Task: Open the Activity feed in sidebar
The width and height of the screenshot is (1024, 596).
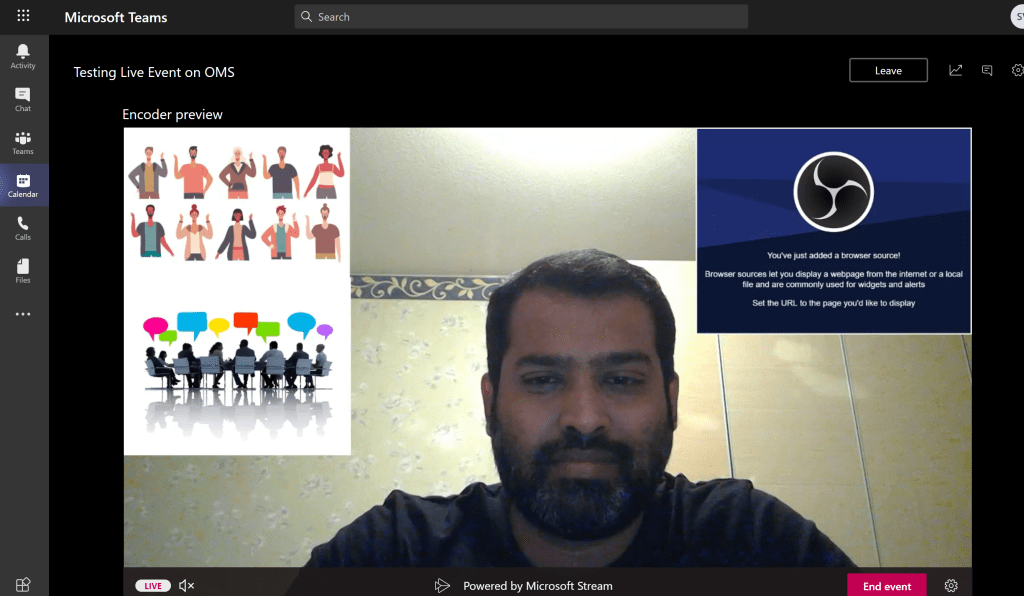Action: (23, 56)
